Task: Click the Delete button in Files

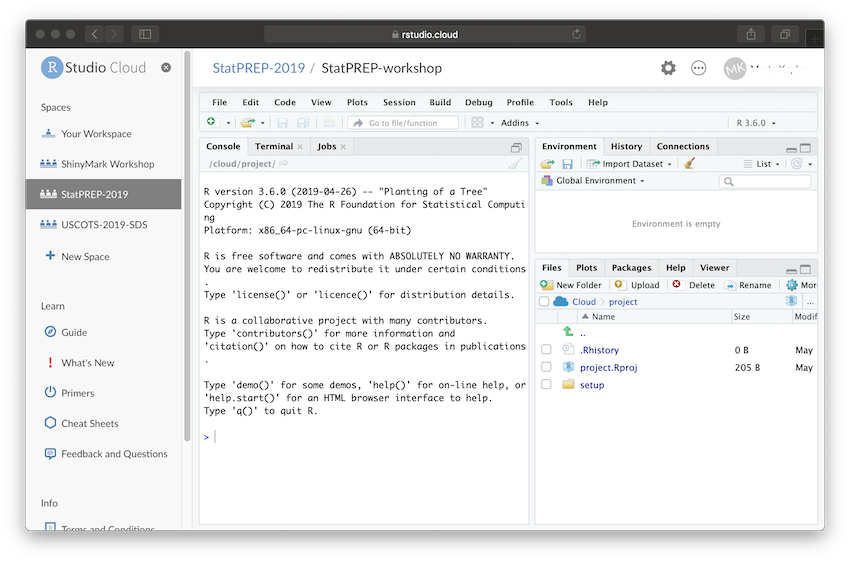Action: [x=694, y=285]
